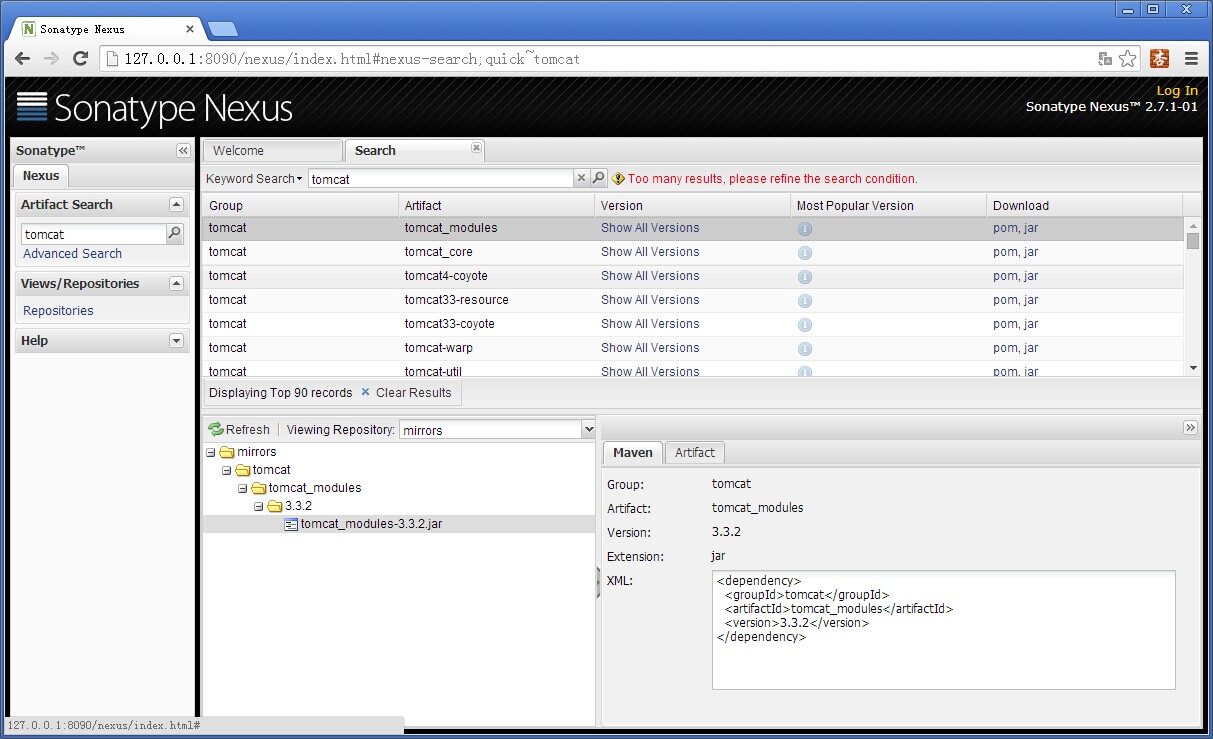
Task: Switch to the Artifact details tab
Action: coord(695,453)
